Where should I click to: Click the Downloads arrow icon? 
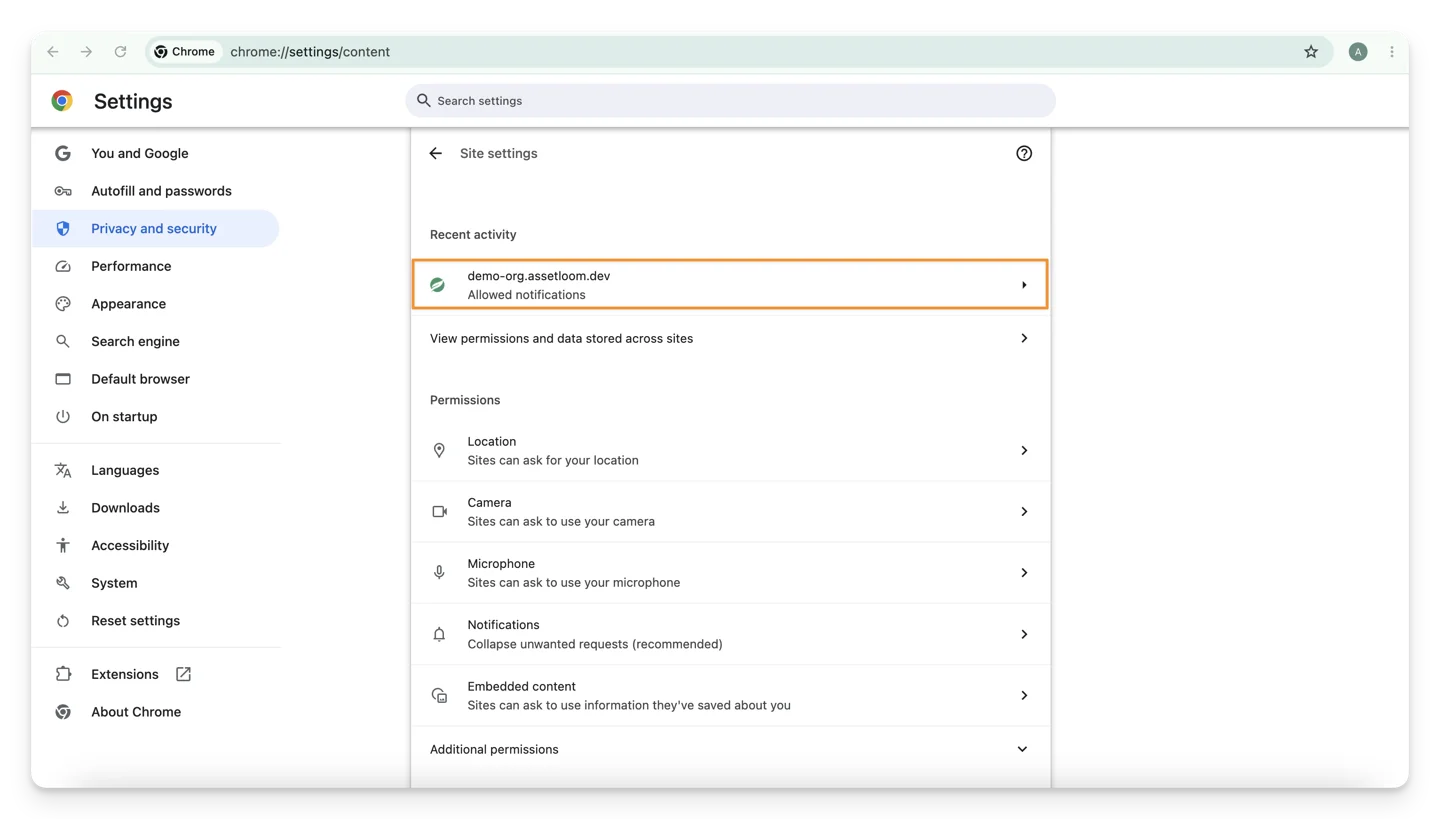[x=63, y=508]
